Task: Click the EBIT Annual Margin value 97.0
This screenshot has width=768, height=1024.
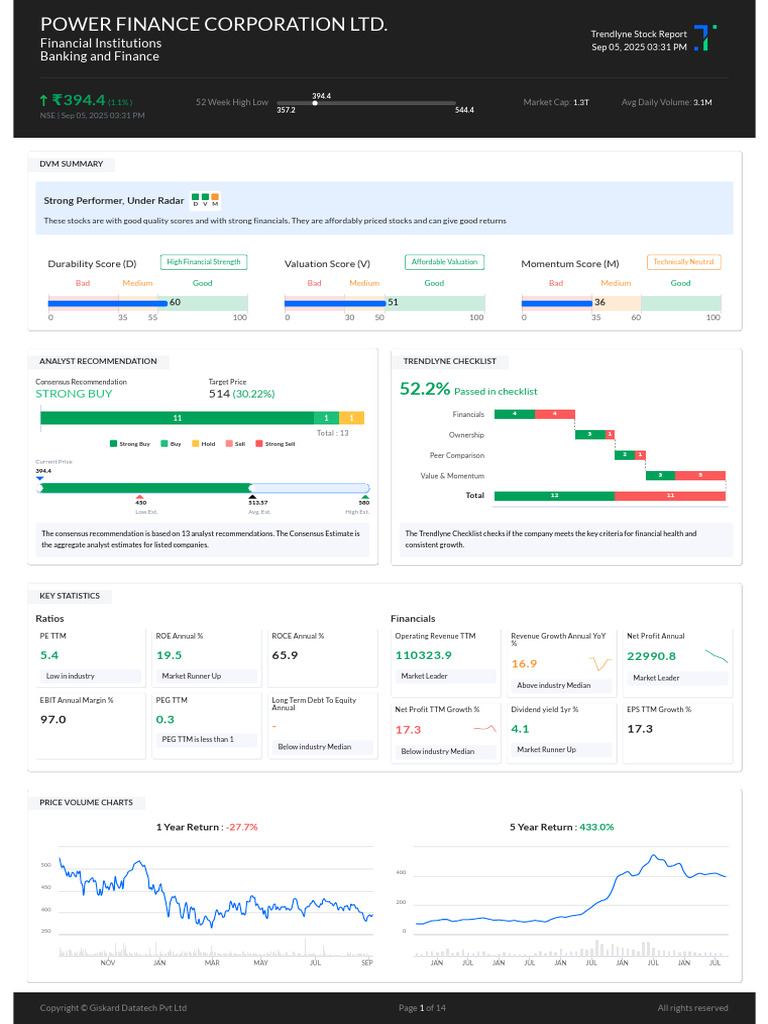Action: (53, 720)
